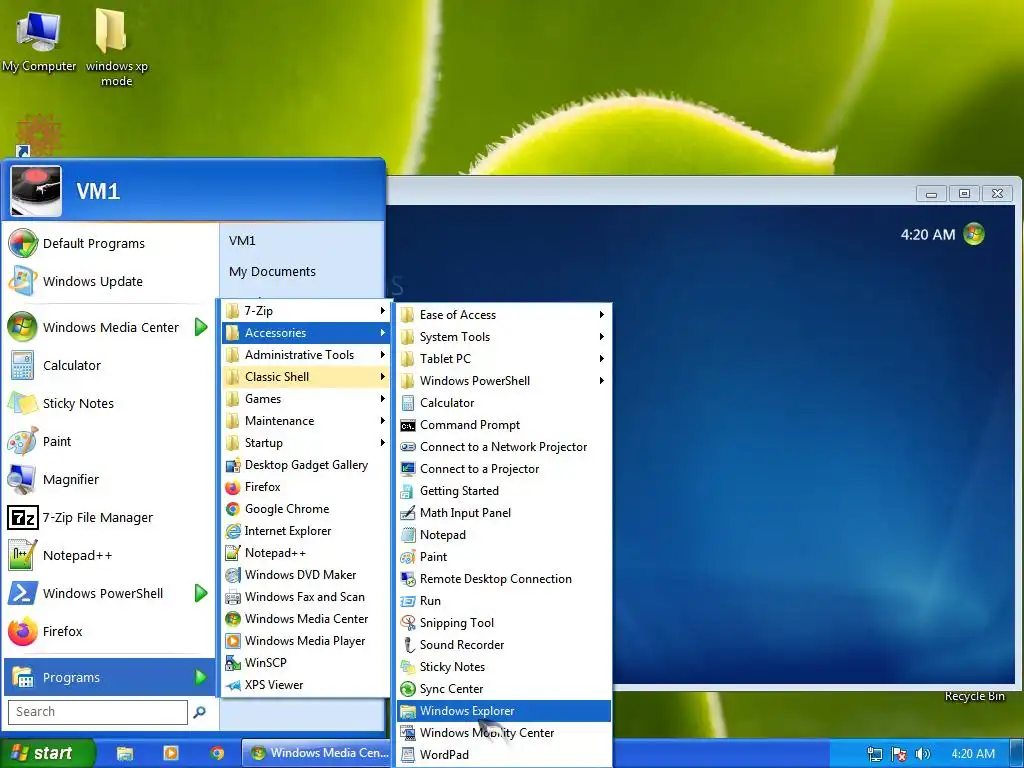Viewport: 1024px width, 768px height.
Task: Expand Windows PowerShell jump list arrow in Start
Action: pos(201,593)
